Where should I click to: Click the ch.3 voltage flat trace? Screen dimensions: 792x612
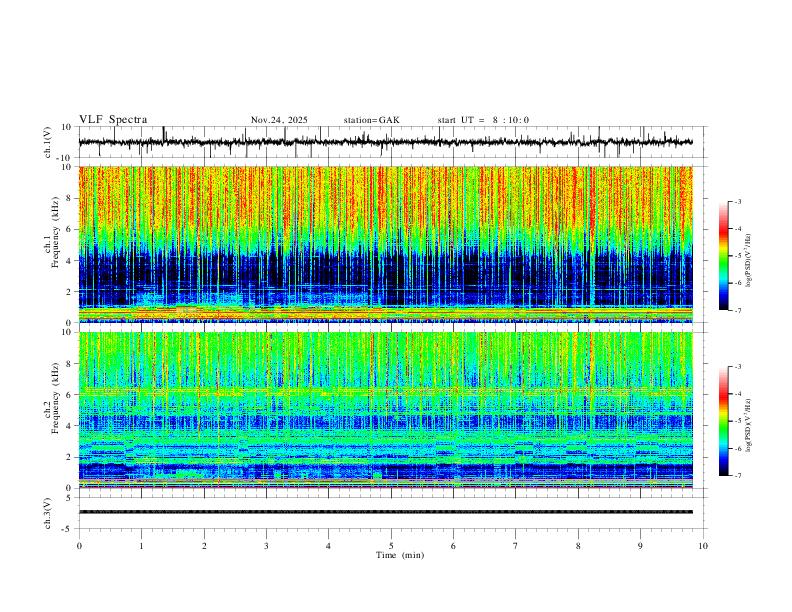click(x=386, y=512)
